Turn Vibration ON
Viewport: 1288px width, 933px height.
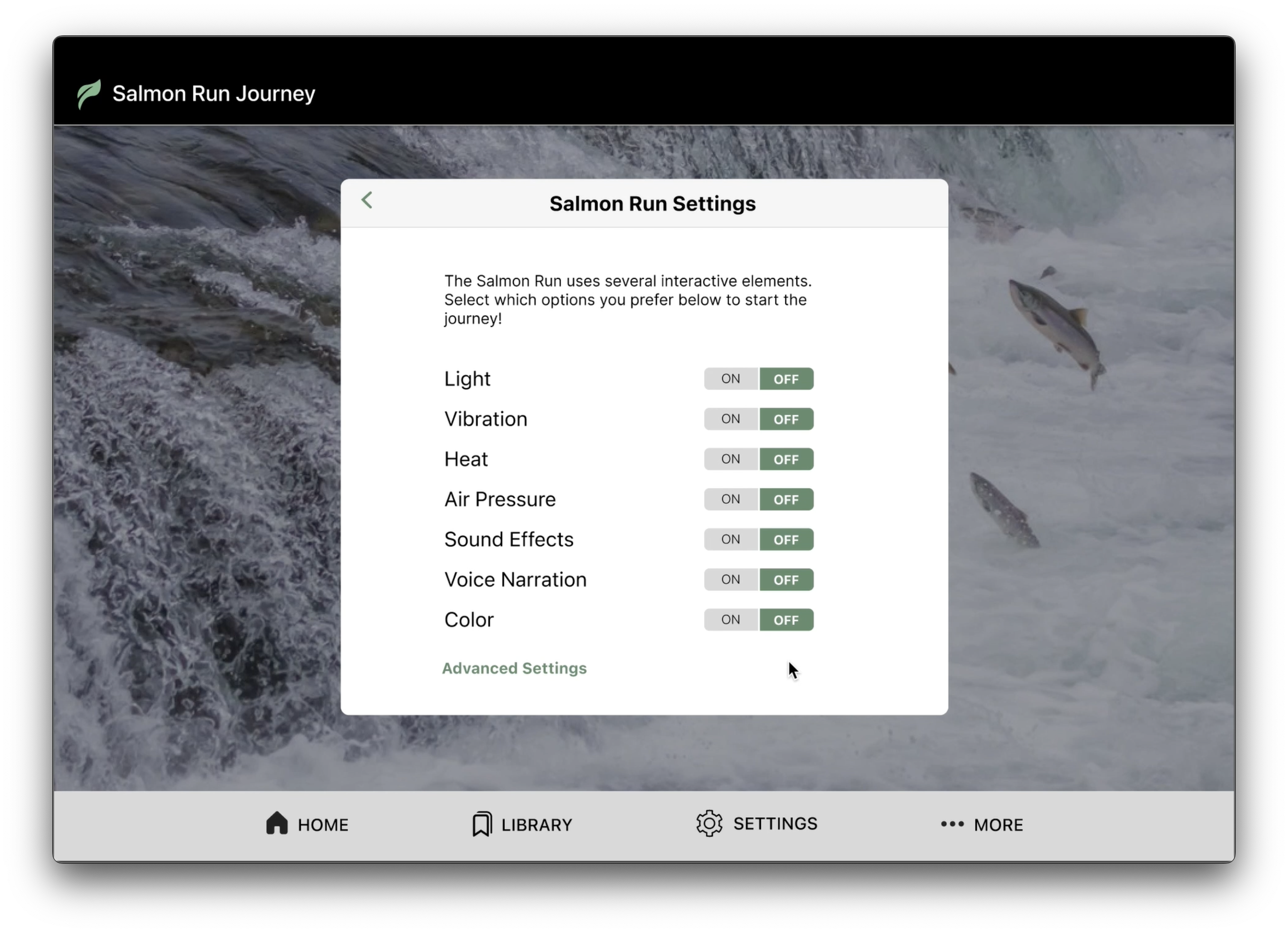click(731, 419)
